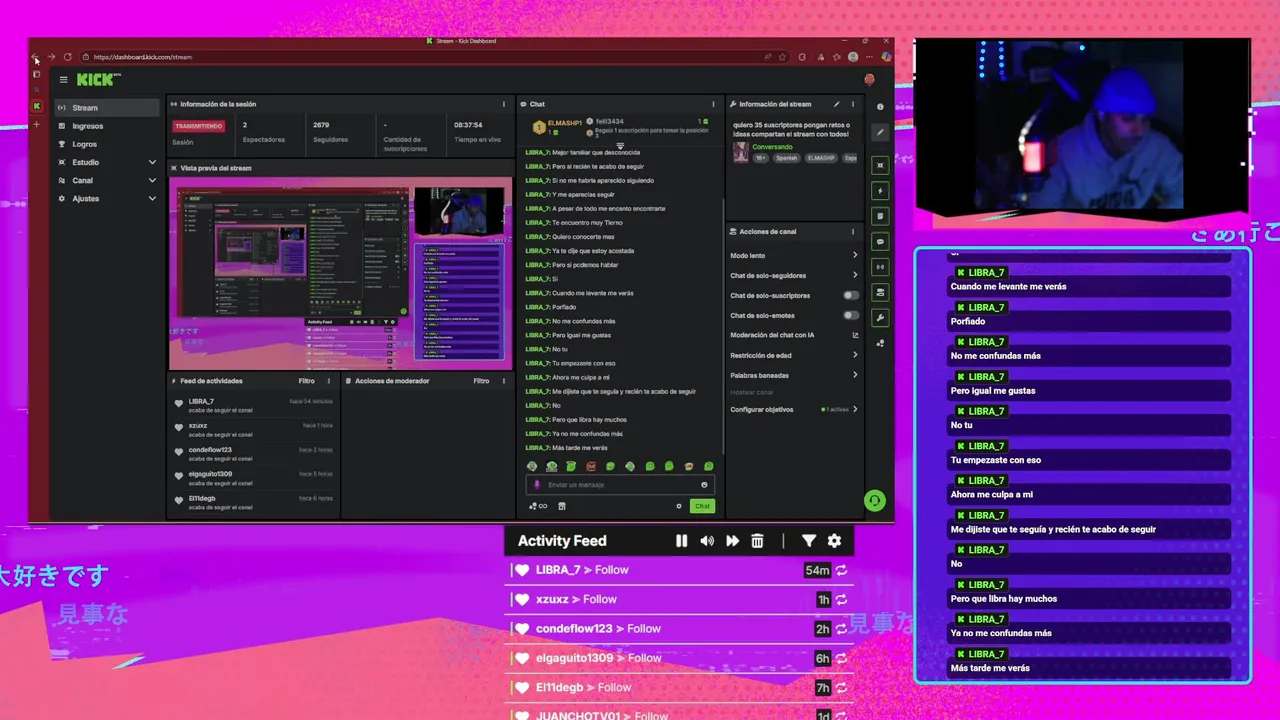
Task: Go forward in the browser
Action: point(51,57)
